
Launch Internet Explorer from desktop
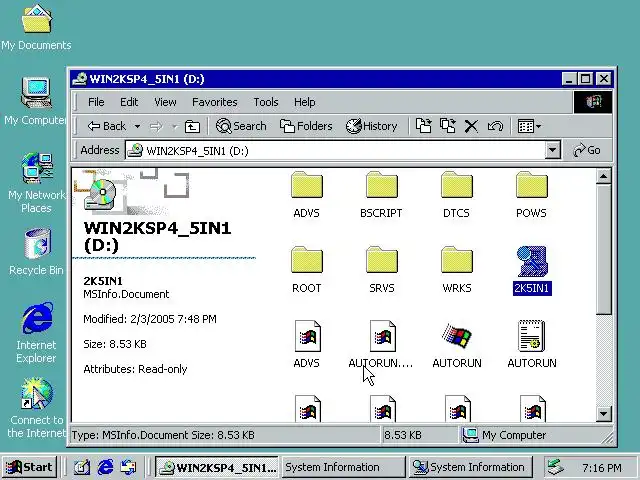36,332
